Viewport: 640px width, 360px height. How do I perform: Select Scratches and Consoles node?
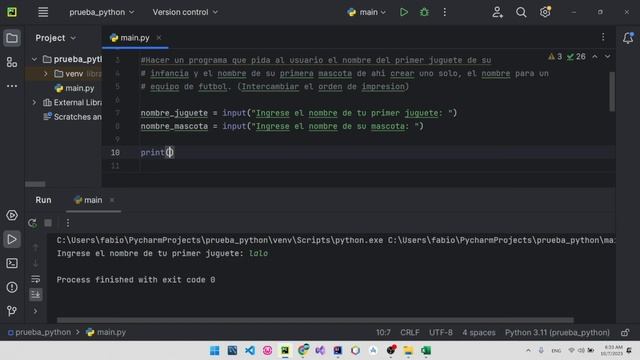click(72, 117)
